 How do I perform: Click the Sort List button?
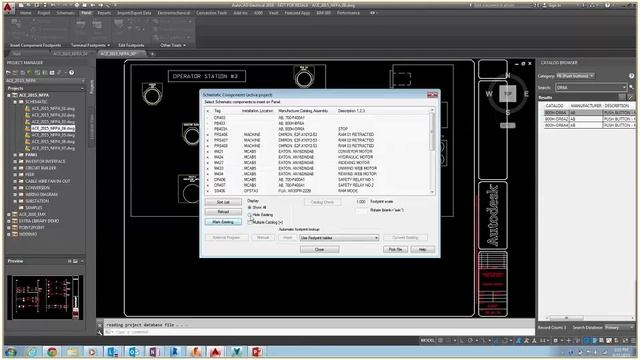pyautogui.click(x=223, y=202)
